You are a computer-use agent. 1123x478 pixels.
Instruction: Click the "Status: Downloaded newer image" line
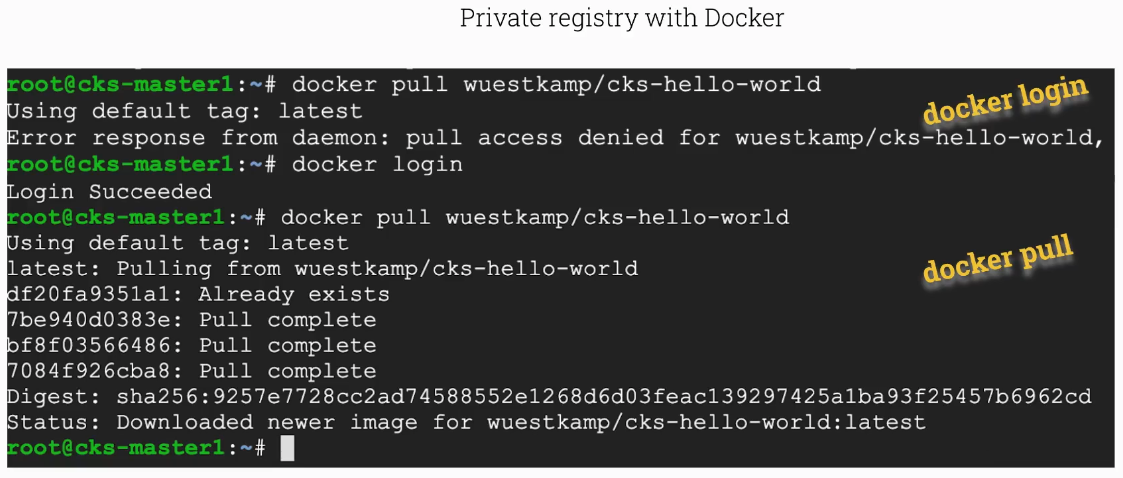(466, 423)
